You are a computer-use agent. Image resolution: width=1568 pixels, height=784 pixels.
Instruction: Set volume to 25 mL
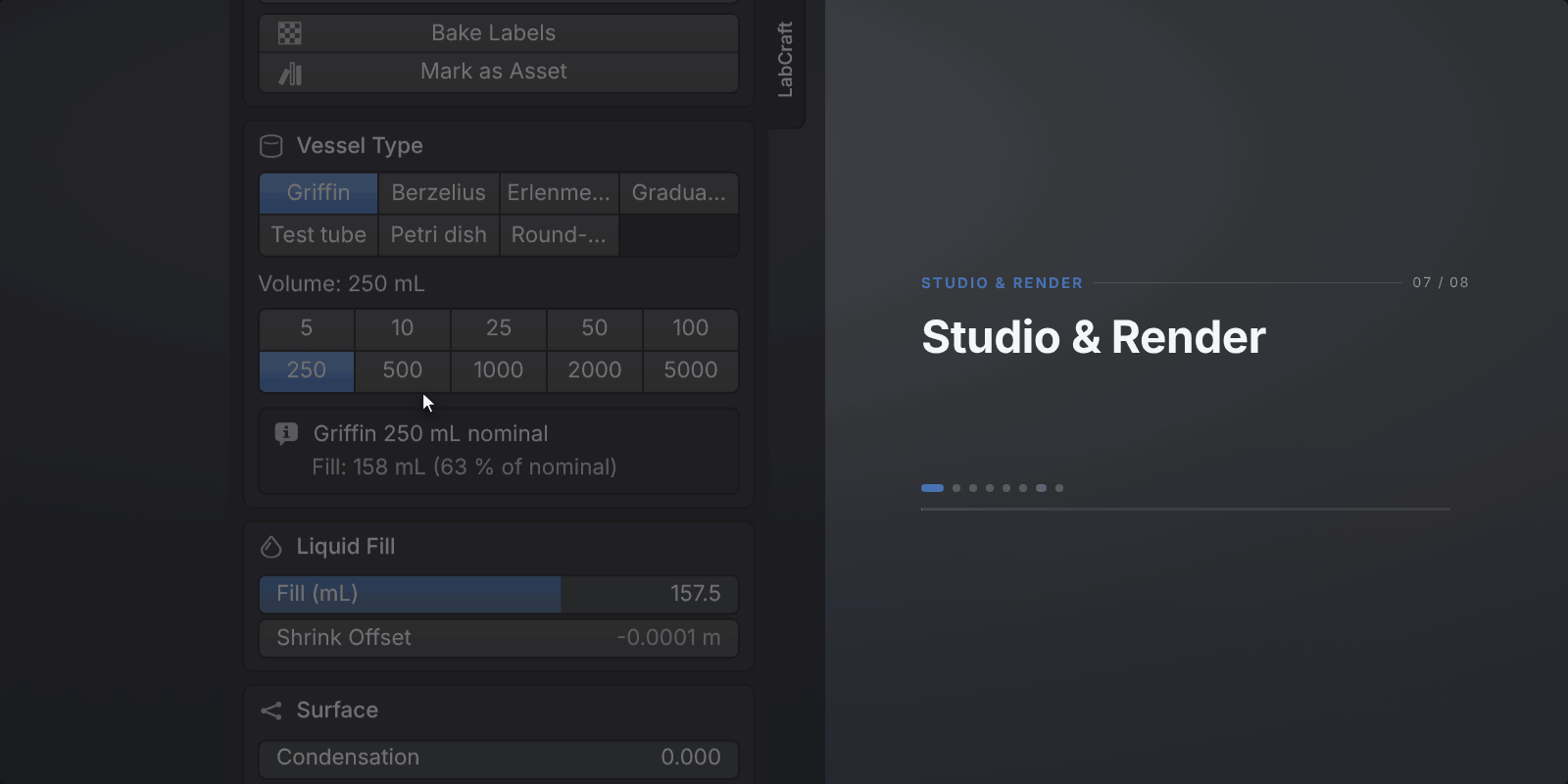click(499, 328)
